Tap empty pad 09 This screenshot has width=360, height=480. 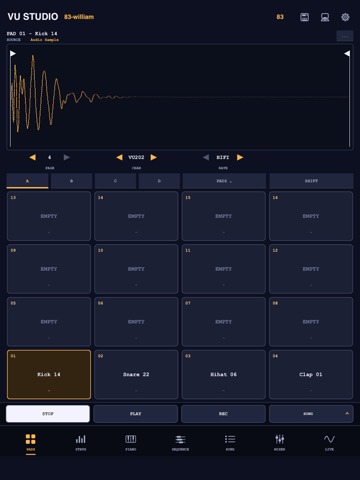49,269
